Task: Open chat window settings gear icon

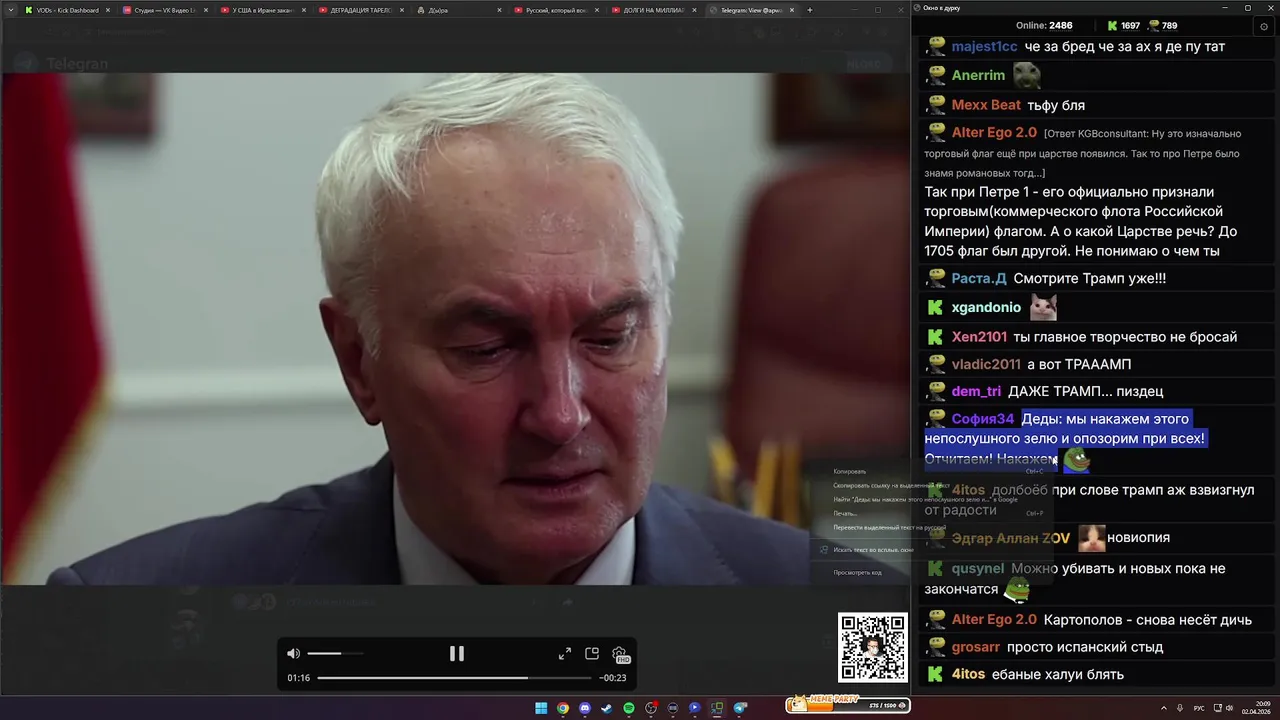Action: [x=1264, y=26]
